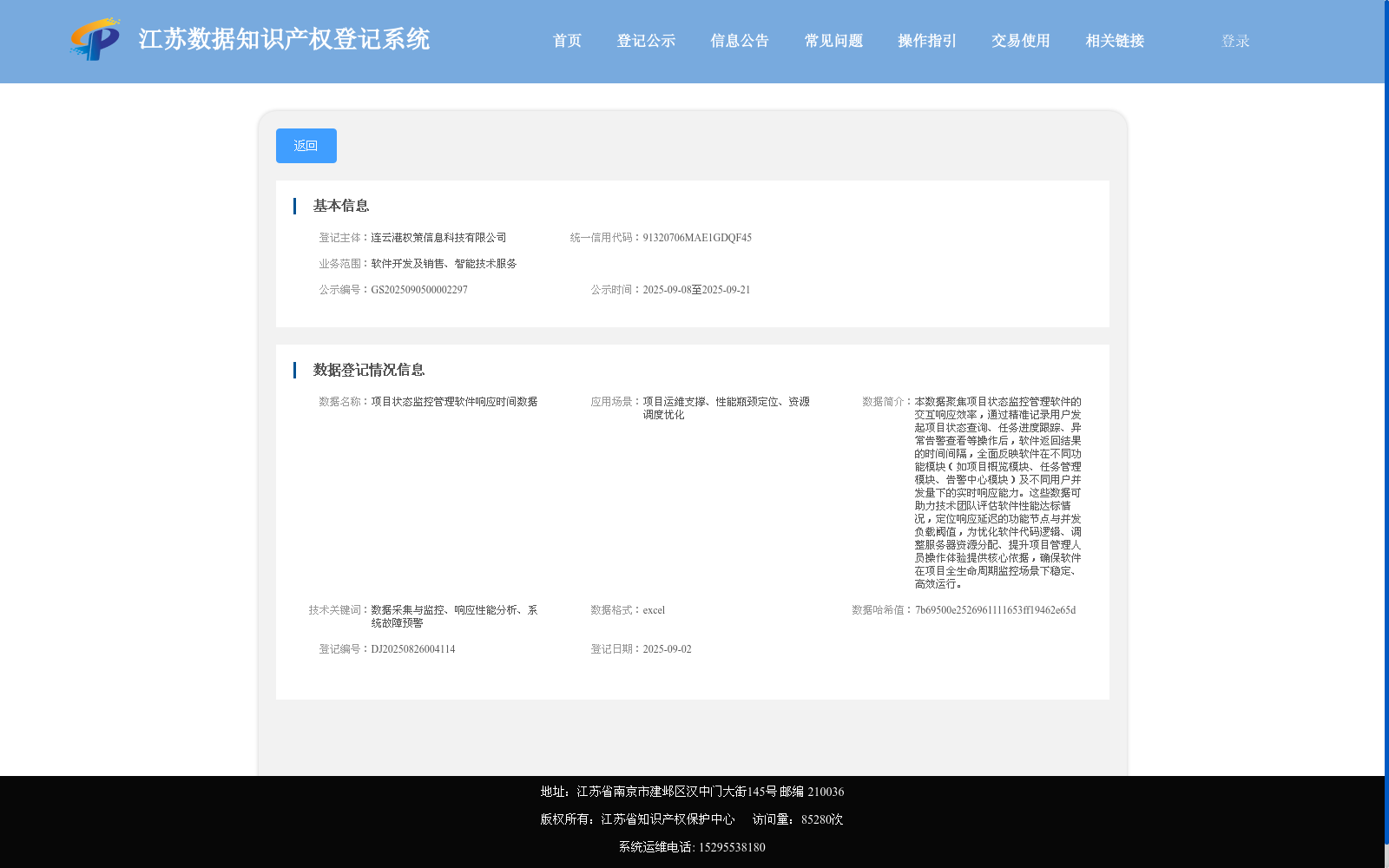Open the 首页 menu item
Viewport: 1389px width, 868px height.
pos(567,41)
